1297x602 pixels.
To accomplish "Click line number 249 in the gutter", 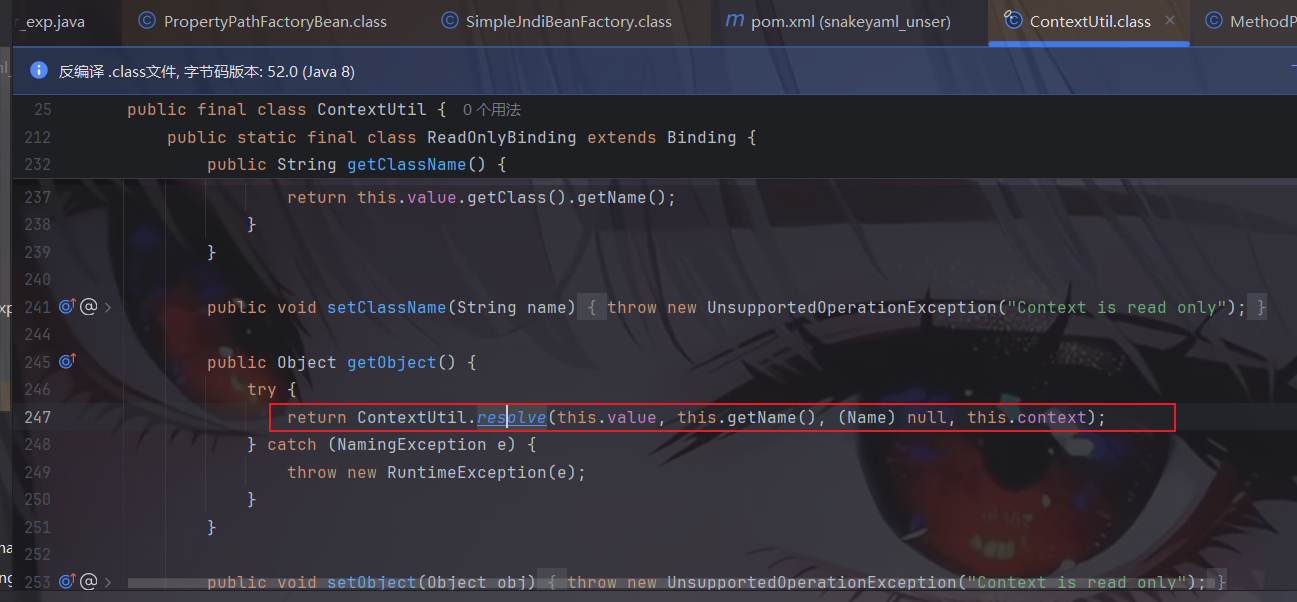I will [x=37, y=472].
